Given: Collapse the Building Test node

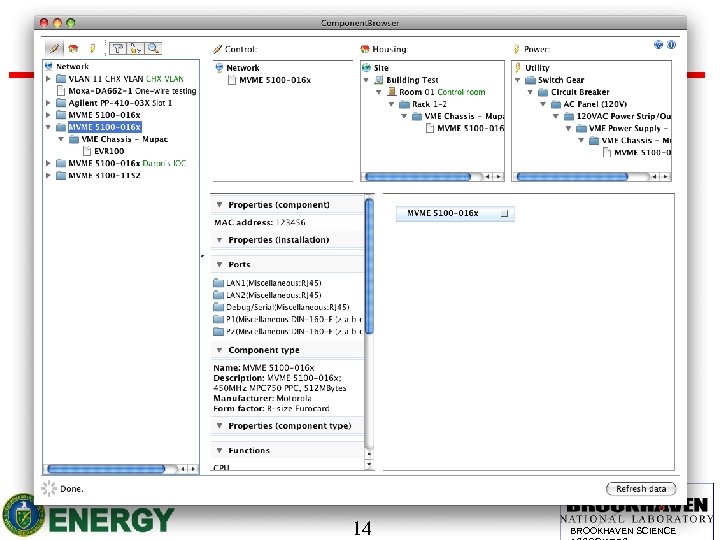Looking at the screenshot, I should coord(366,80).
